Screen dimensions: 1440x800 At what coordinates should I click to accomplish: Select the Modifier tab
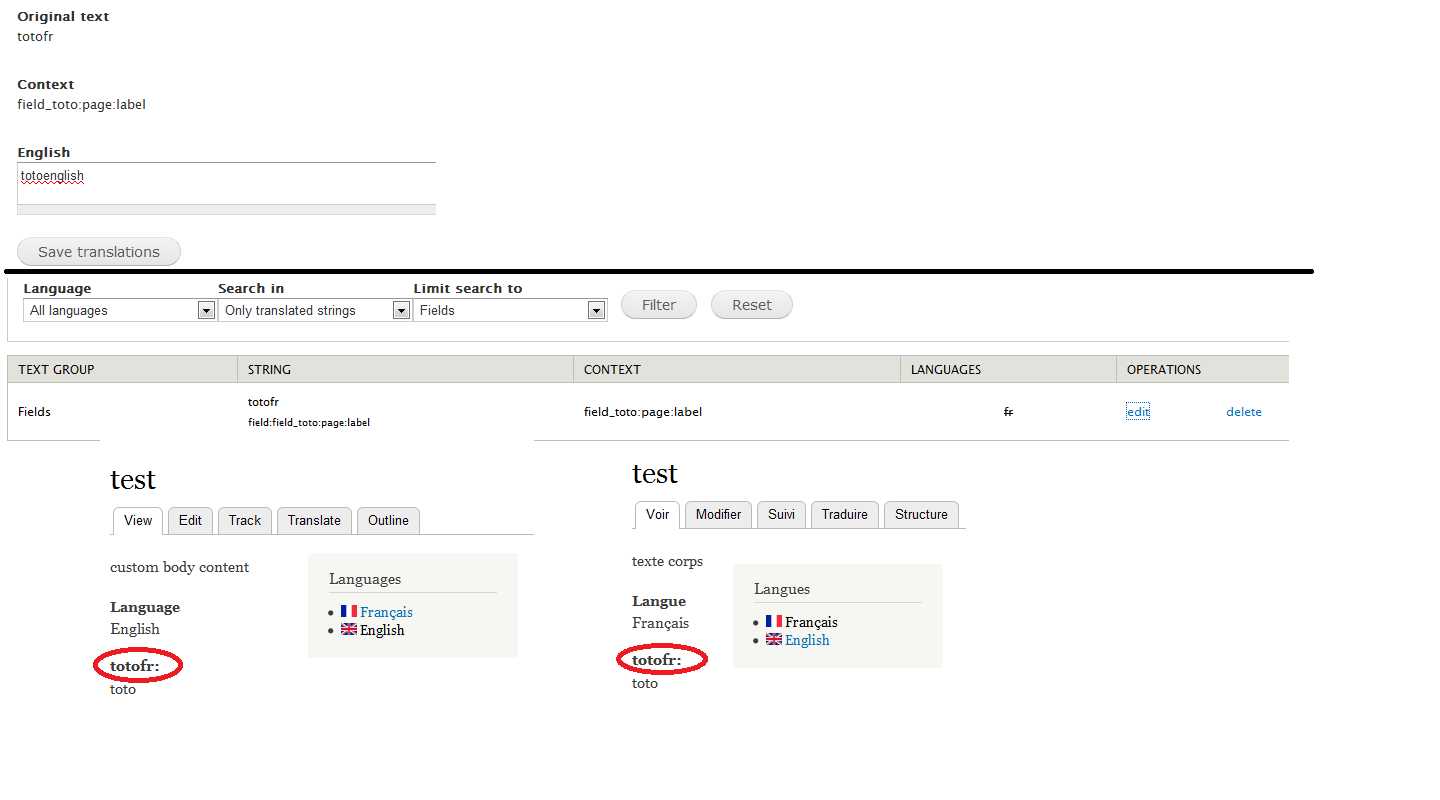coord(718,514)
